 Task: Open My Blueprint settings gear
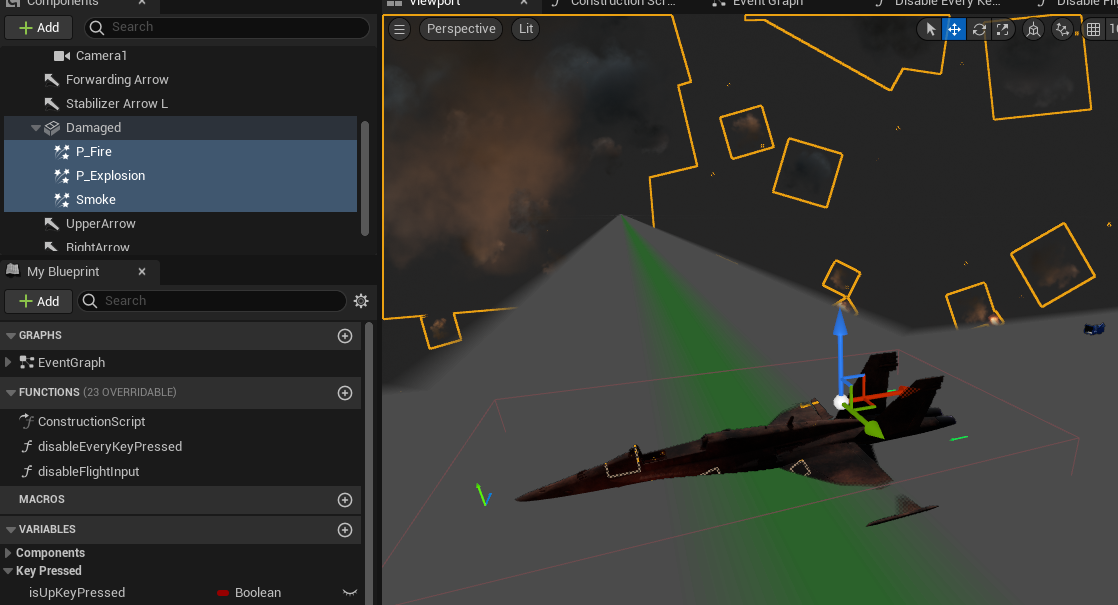pyautogui.click(x=361, y=301)
